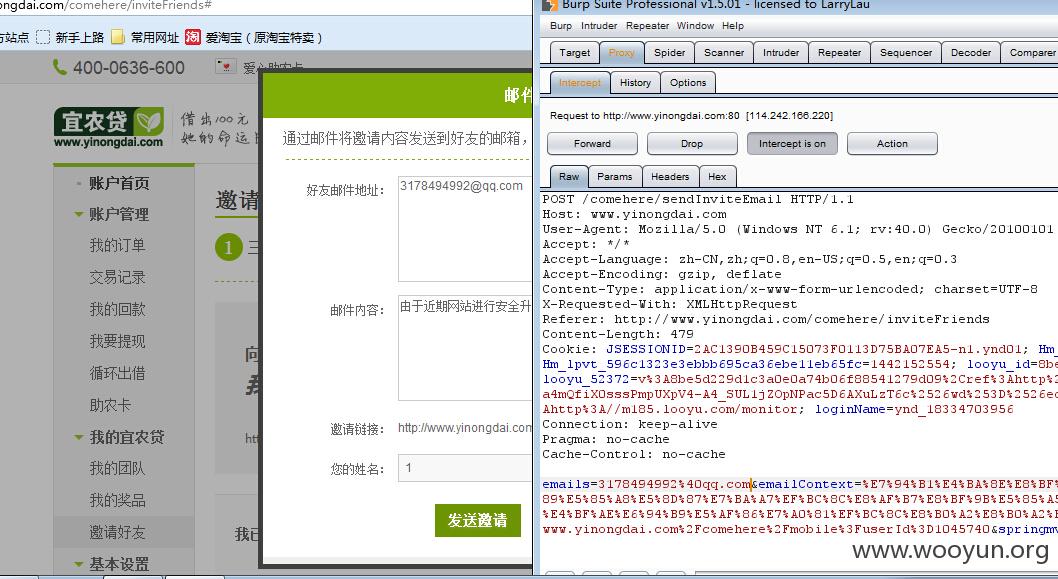This screenshot has width=1058, height=579.
Task: Open the Repeater menu in the menu bar
Action: 647,26
